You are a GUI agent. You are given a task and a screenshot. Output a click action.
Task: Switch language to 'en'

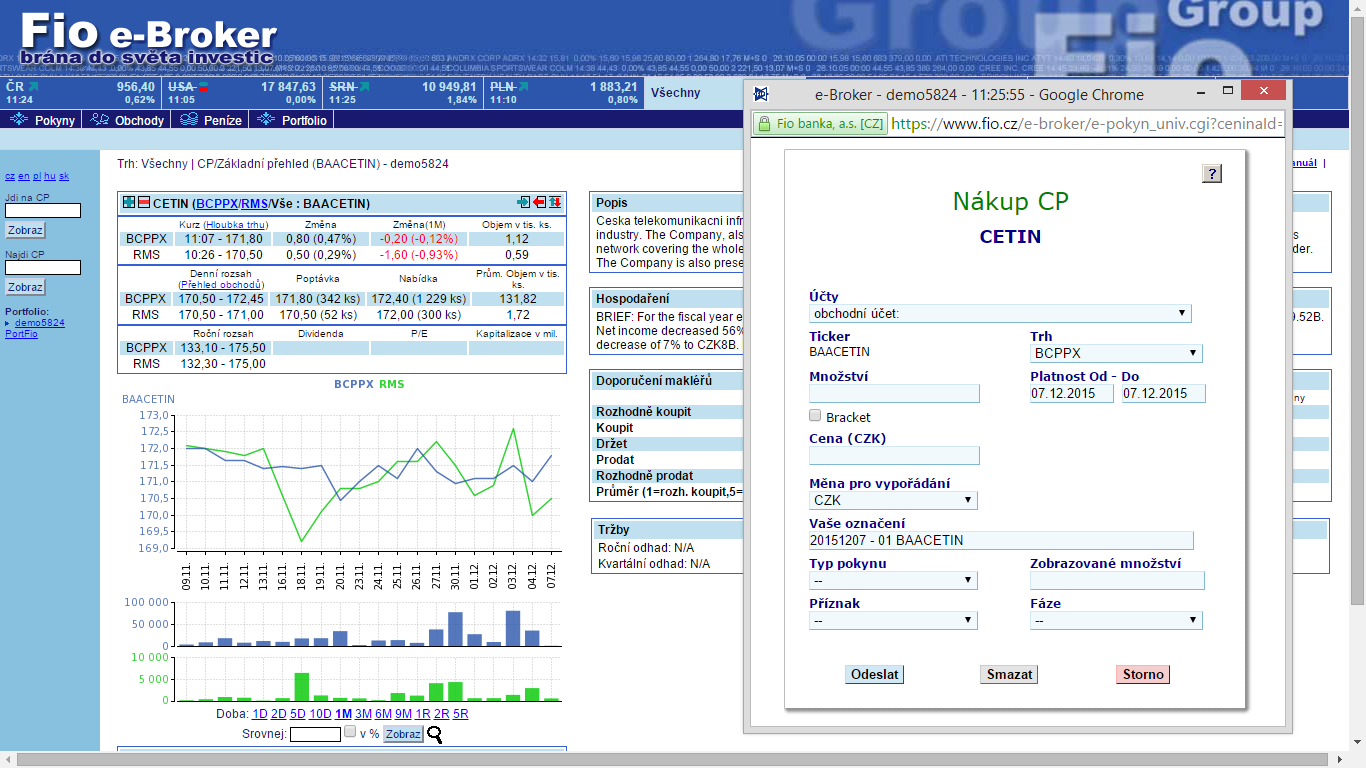[x=23, y=176]
